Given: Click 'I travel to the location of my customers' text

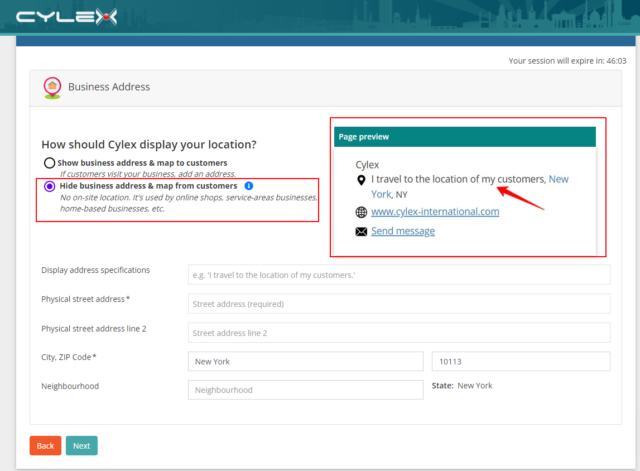Looking at the screenshot, I should (x=458, y=179).
